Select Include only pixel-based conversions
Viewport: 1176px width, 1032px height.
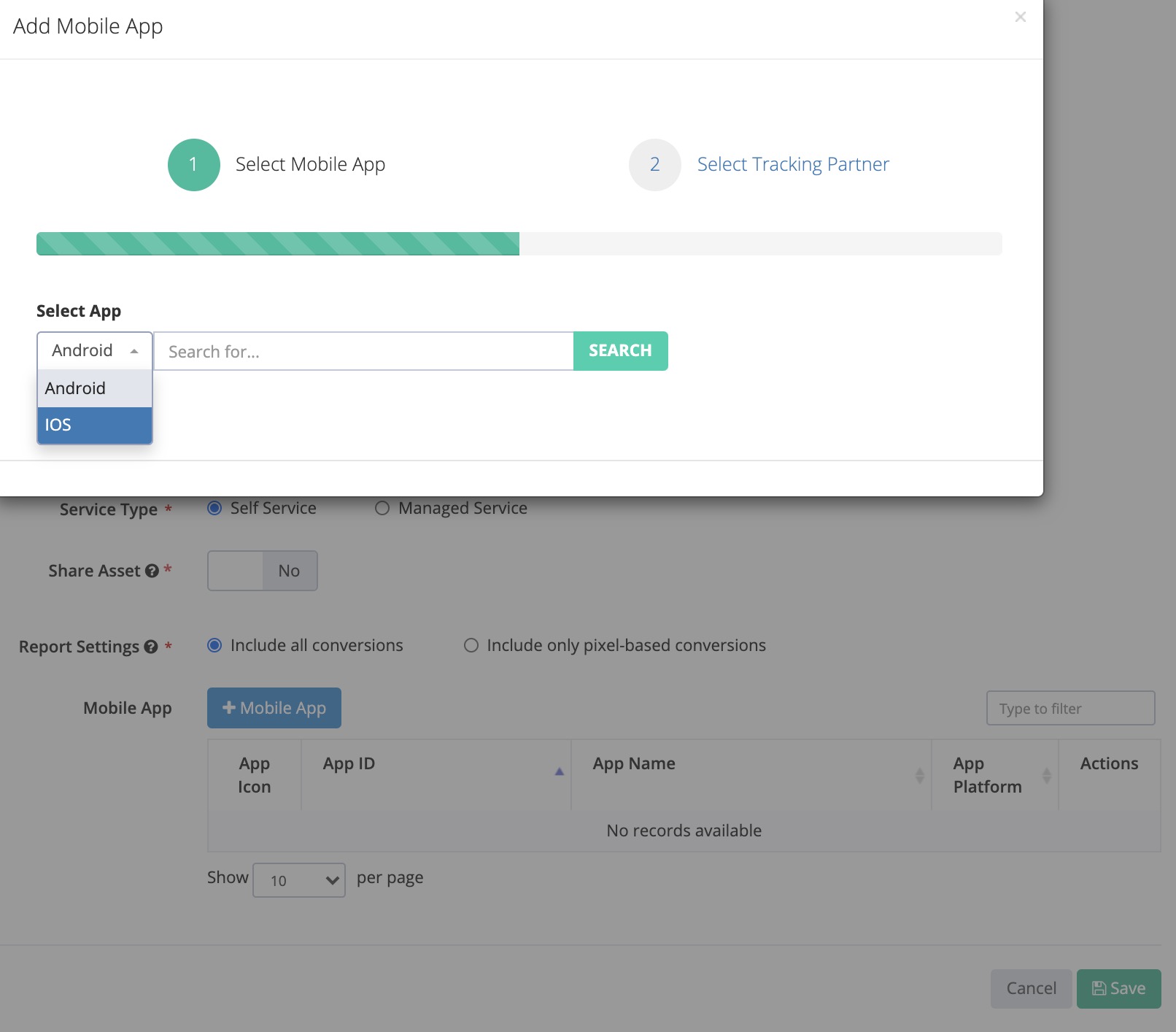pyautogui.click(x=471, y=646)
